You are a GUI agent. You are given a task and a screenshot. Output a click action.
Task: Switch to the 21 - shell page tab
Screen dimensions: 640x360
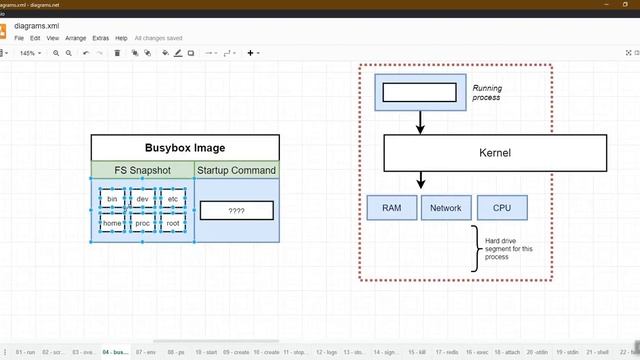coord(598,352)
